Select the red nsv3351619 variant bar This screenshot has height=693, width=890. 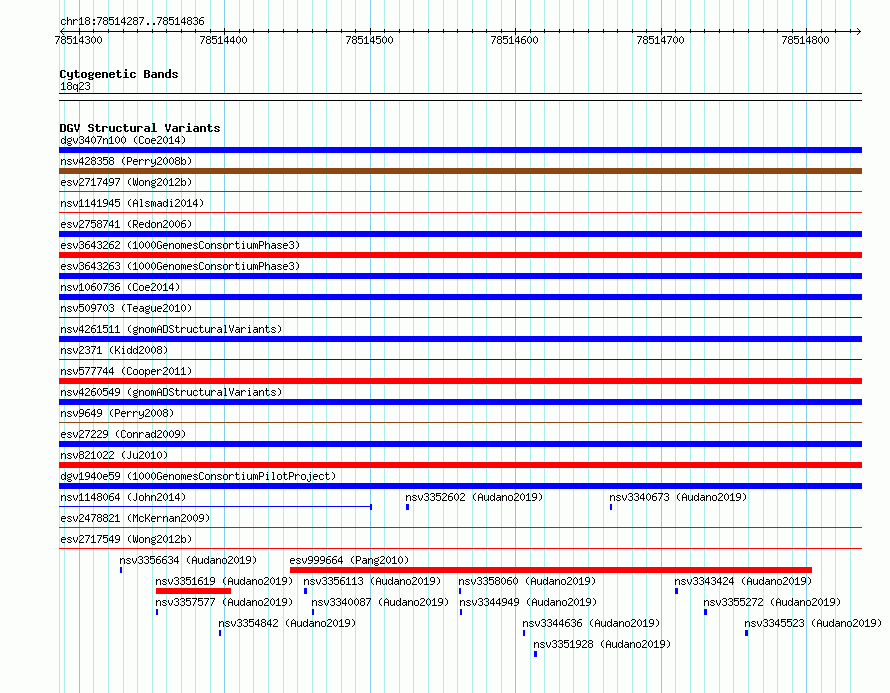[193, 591]
